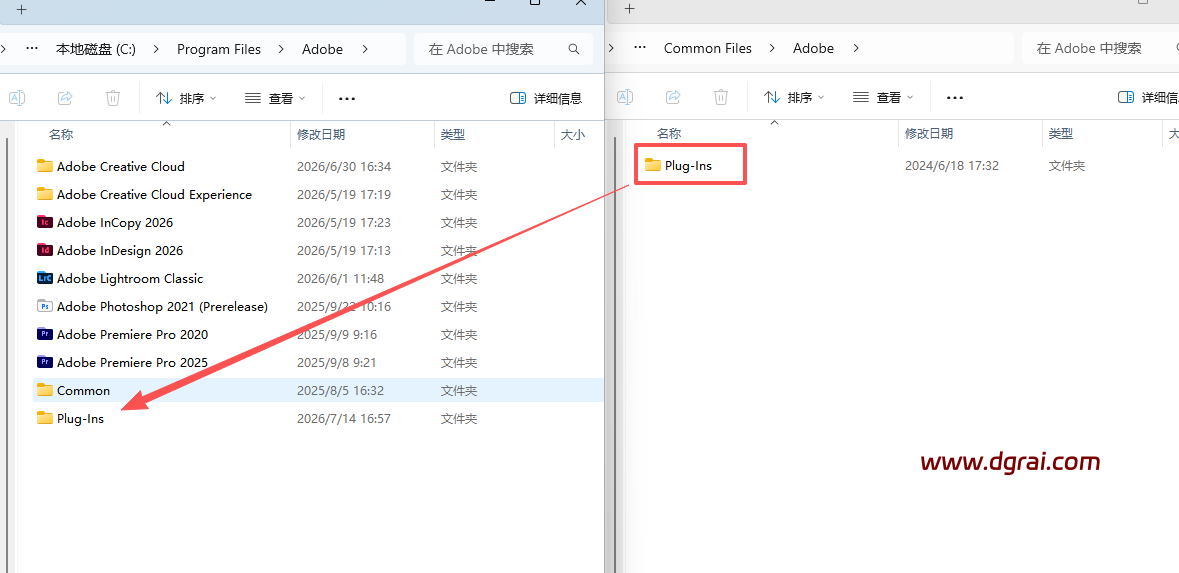The width and height of the screenshot is (1179, 573).
Task: Select the Adobe Lightroom Classic icon
Action: click(45, 278)
